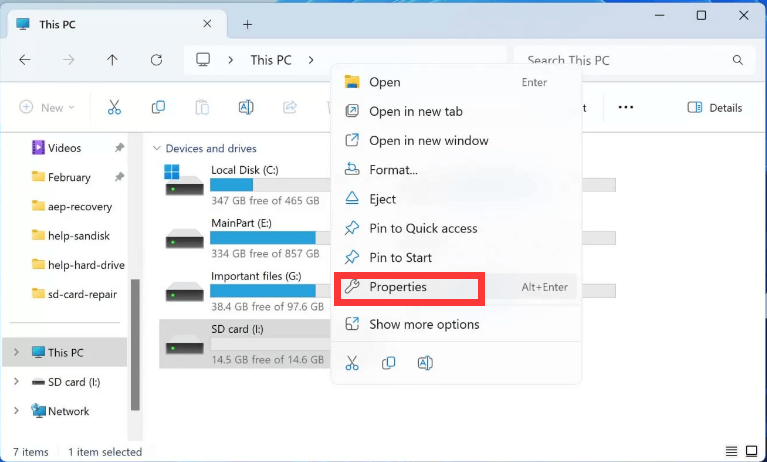Select SD card (I:) in navigation pane
Screen dimensions: 767x462
[64, 382]
